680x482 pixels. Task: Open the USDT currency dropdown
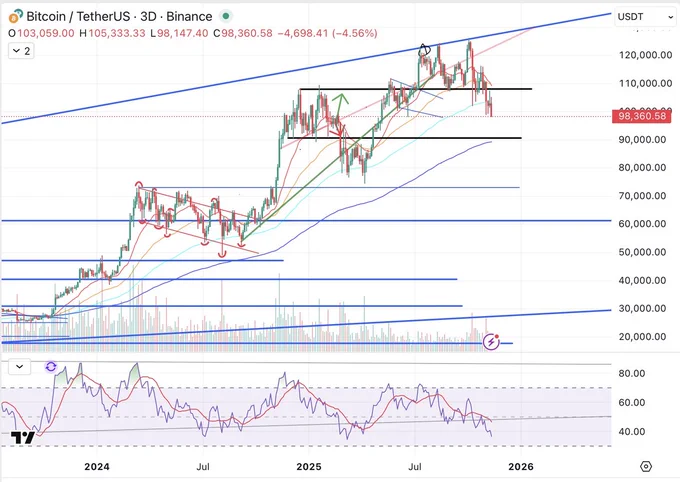645,17
